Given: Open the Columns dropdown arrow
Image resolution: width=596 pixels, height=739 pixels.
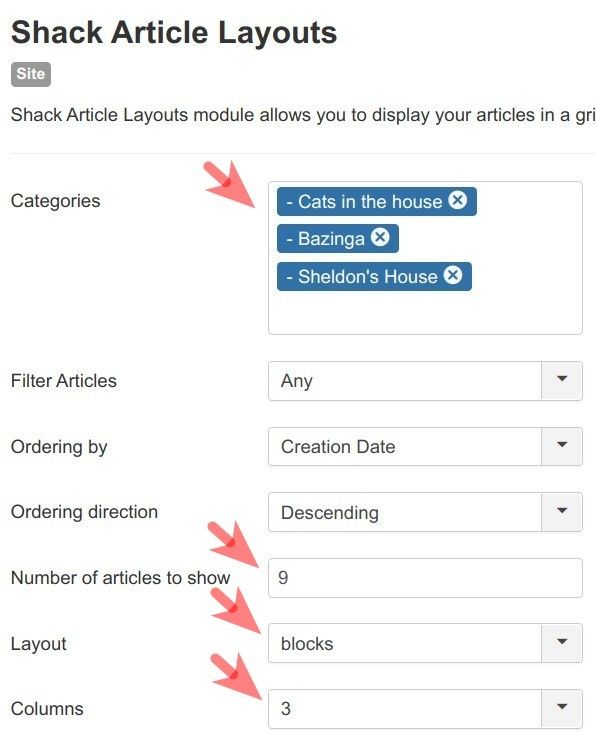Looking at the screenshot, I should pyautogui.click(x=562, y=708).
